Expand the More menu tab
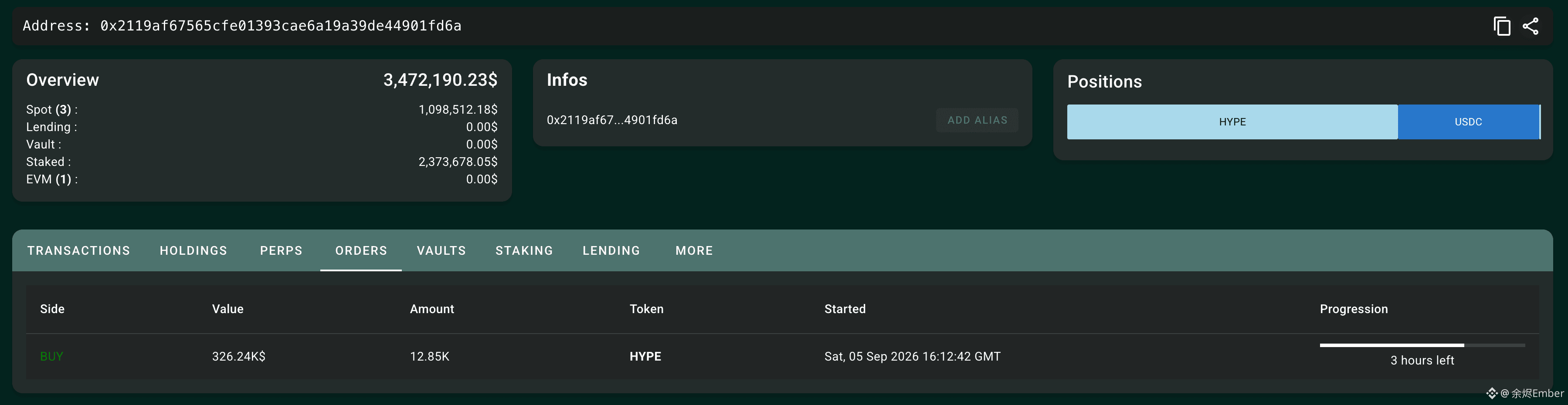This screenshot has width=1568, height=405. point(694,250)
